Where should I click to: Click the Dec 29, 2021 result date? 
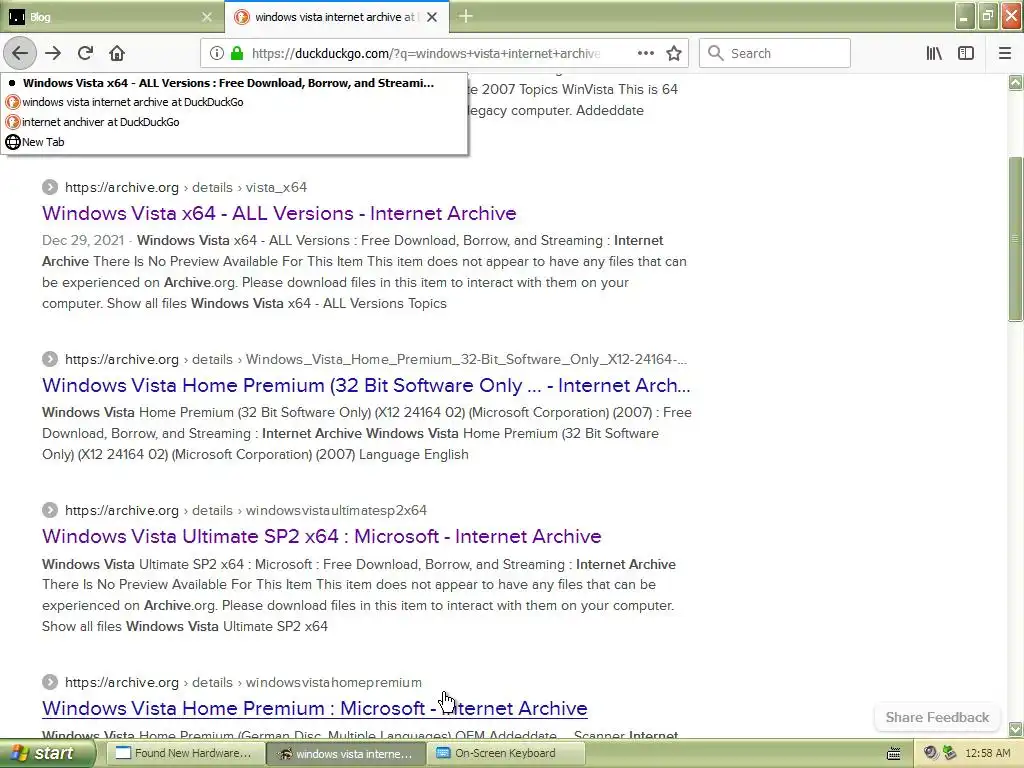click(83, 240)
